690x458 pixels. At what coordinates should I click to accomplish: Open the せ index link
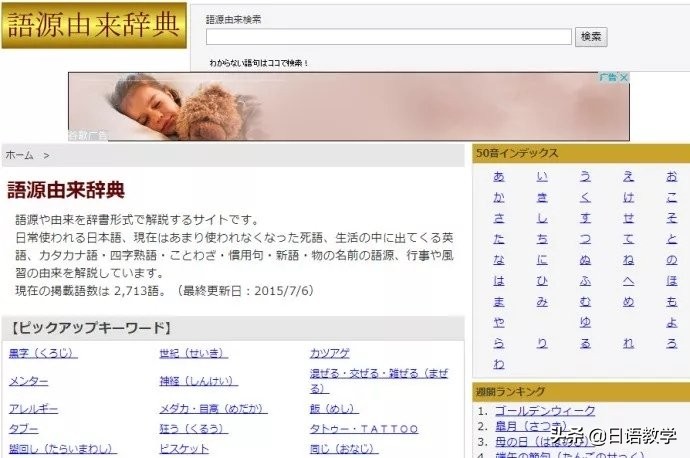pyautogui.click(x=628, y=218)
